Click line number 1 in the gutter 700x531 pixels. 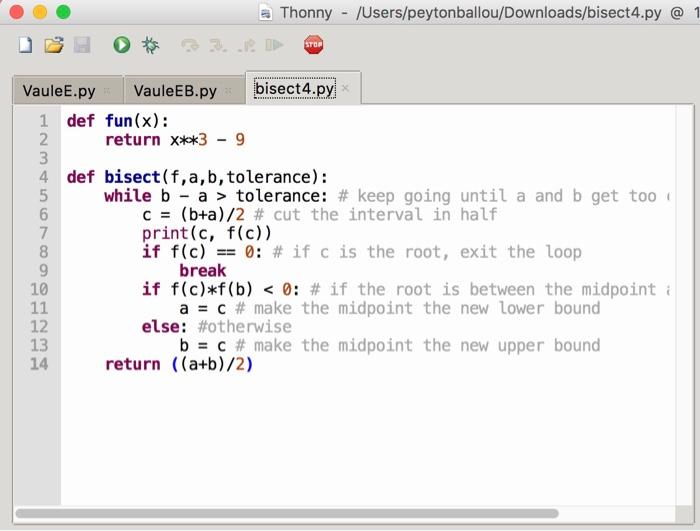(43, 121)
